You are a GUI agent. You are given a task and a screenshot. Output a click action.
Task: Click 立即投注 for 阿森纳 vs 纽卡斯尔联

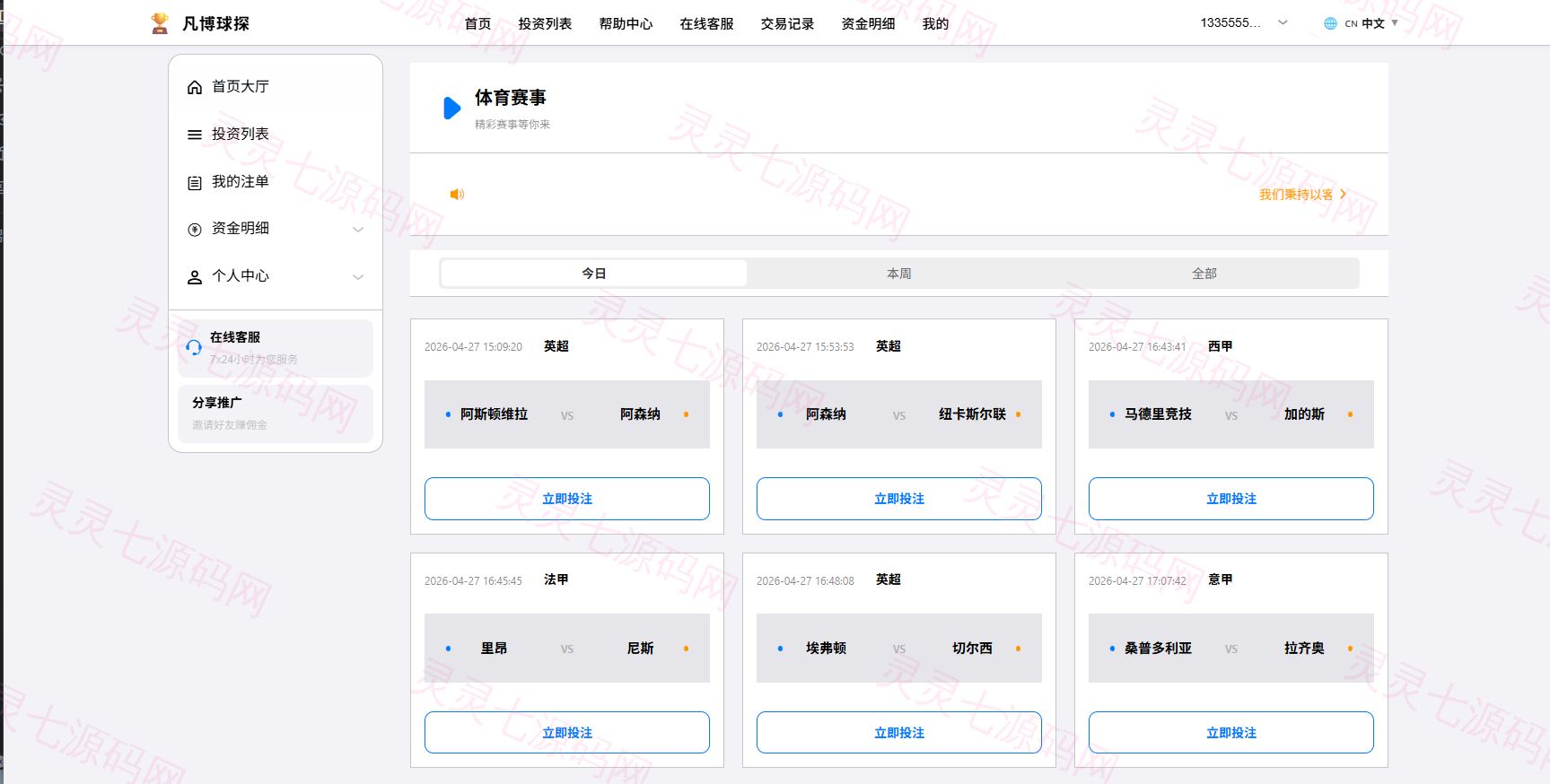(899, 499)
